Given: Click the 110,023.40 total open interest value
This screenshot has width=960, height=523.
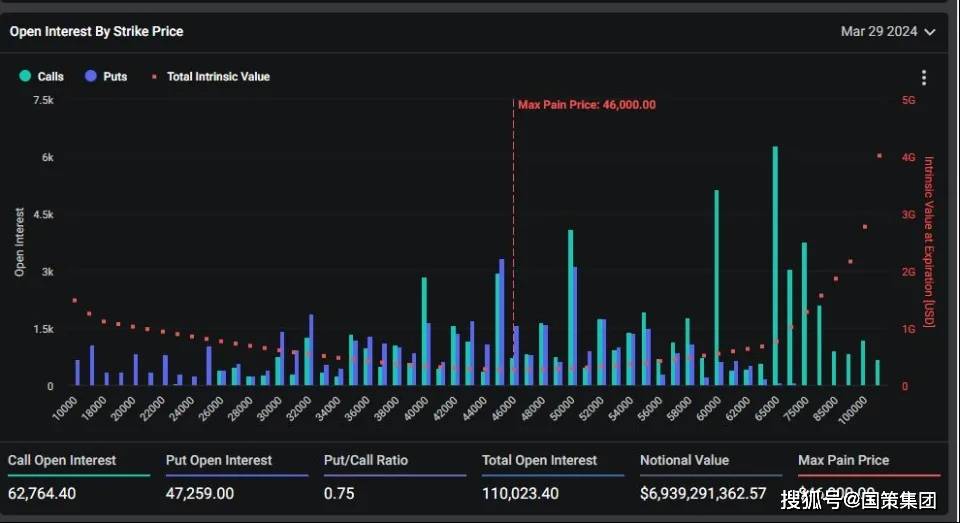Looking at the screenshot, I should [520, 494].
